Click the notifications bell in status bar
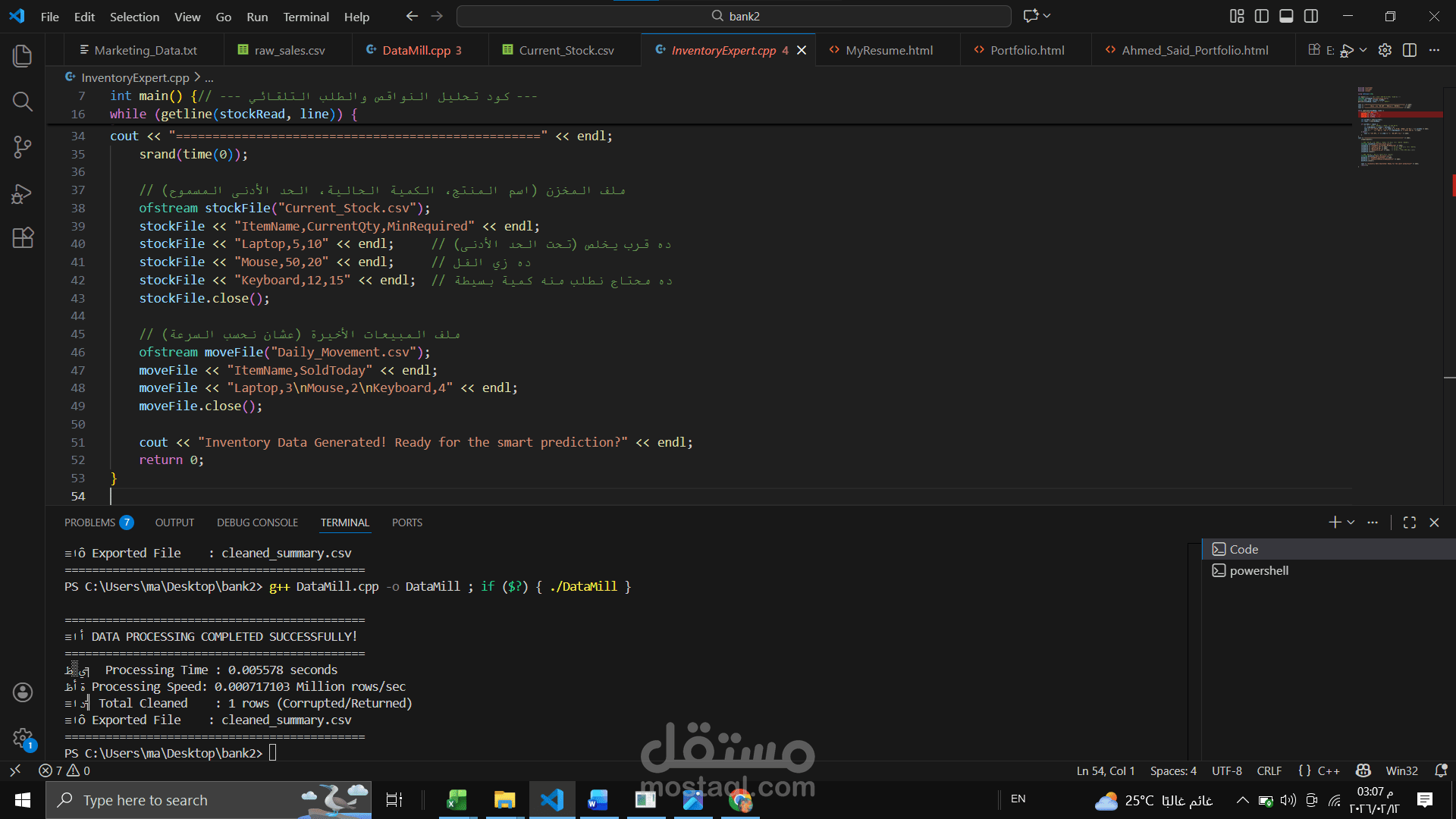Viewport: 1456px width, 819px height. (1441, 770)
